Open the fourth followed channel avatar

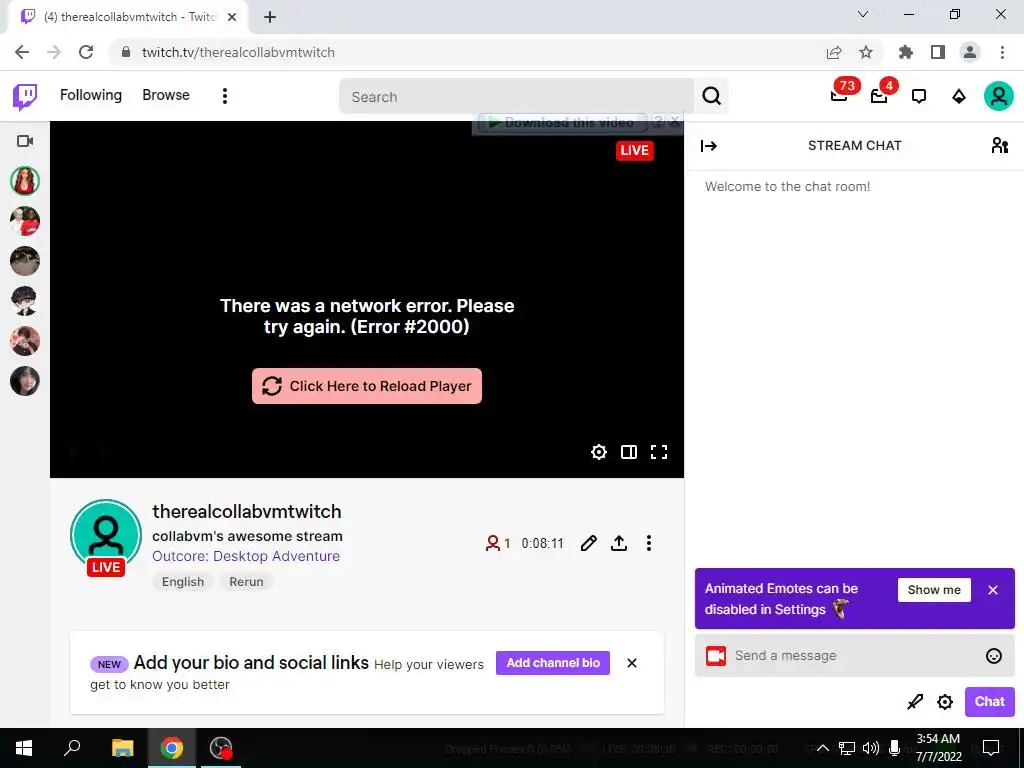coord(25,301)
